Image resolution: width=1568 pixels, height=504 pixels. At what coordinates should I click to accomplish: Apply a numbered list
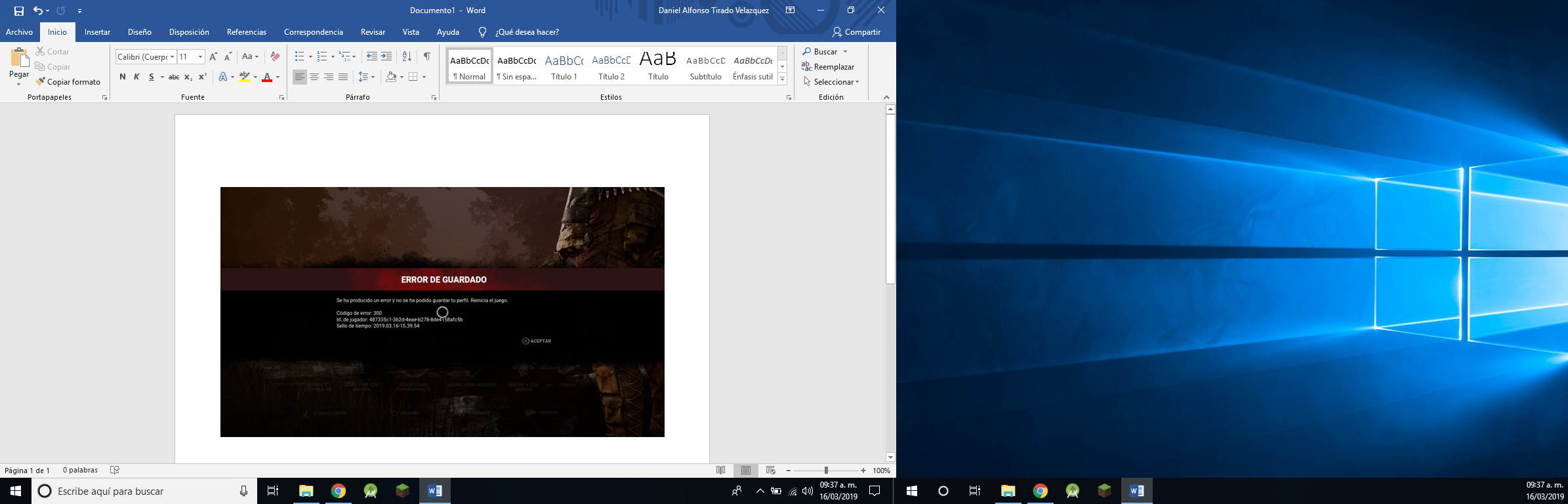321,56
